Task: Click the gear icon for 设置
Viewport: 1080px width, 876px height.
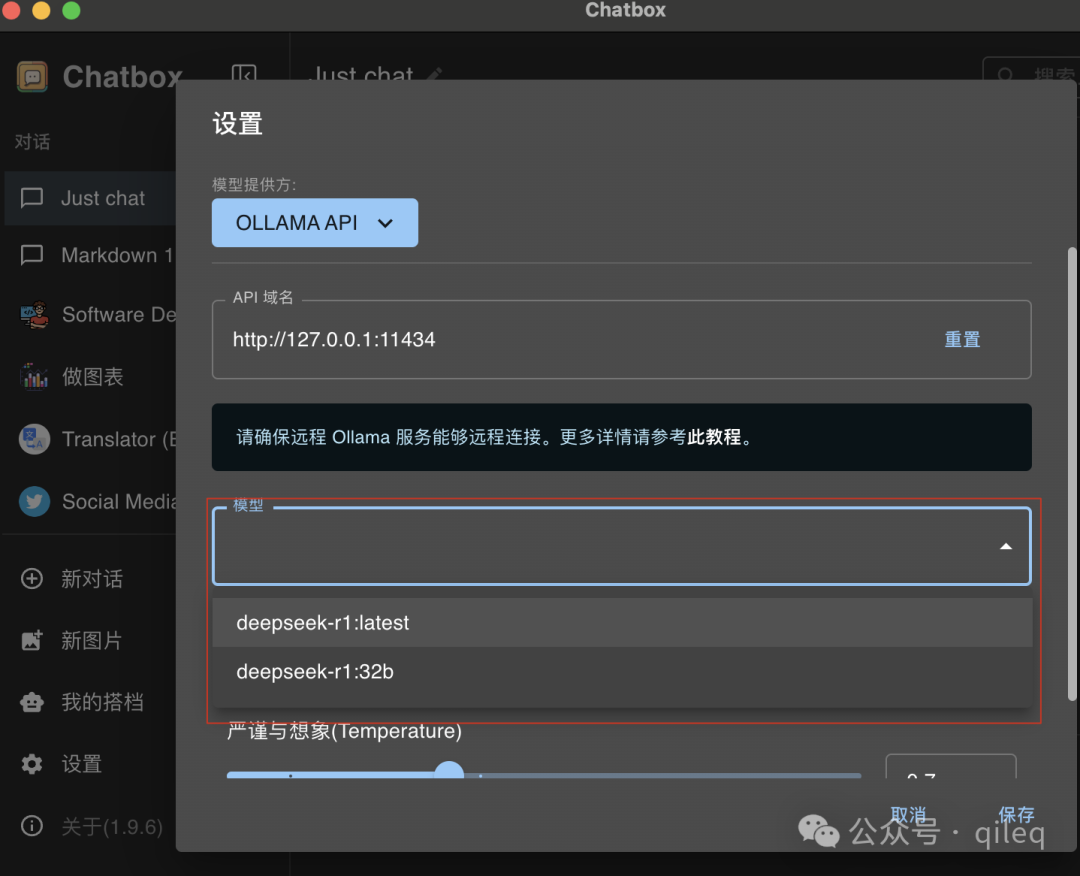Action: pyautogui.click(x=32, y=764)
